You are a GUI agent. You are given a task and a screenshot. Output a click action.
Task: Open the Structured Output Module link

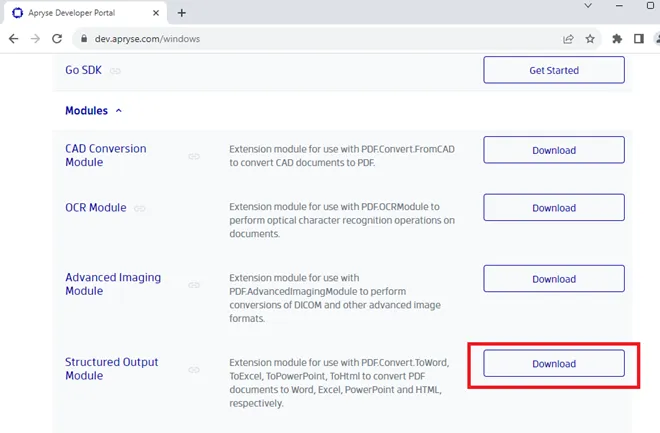pos(112,369)
